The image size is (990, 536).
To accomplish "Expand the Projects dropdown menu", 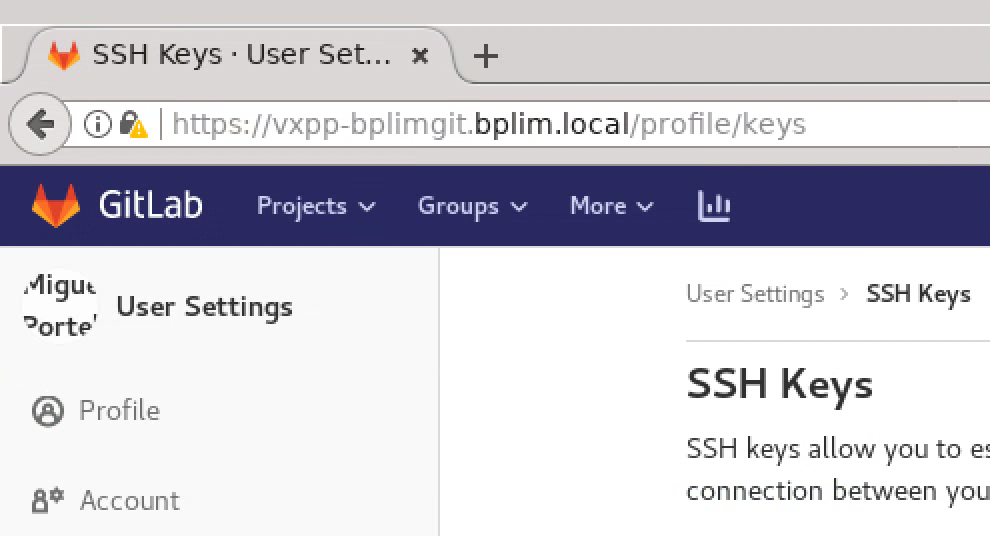I will [x=316, y=206].
